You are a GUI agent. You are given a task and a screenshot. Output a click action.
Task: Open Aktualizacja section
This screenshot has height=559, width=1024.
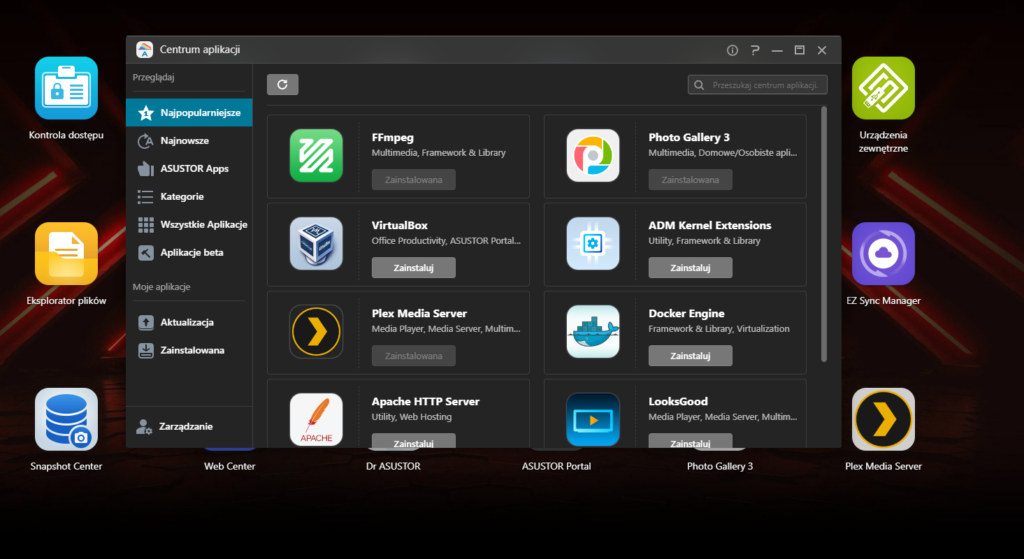click(189, 322)
